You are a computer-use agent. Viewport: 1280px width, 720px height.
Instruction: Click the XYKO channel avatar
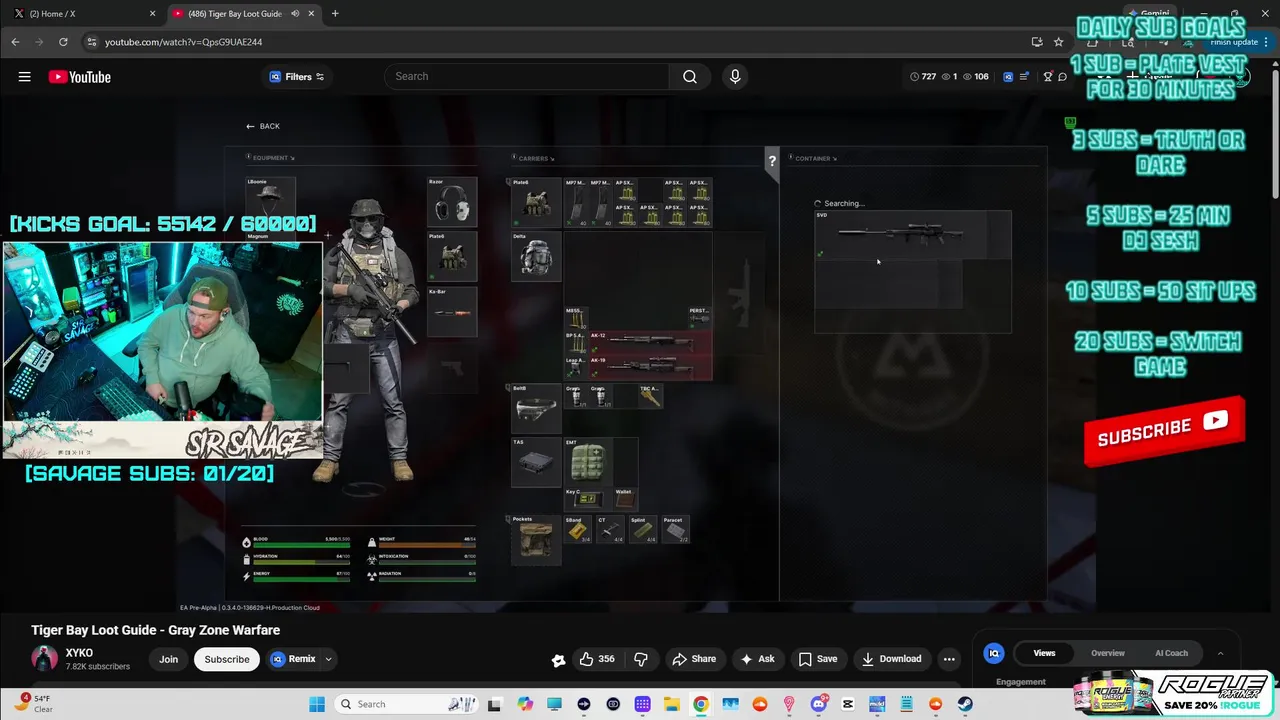[44, 659]
